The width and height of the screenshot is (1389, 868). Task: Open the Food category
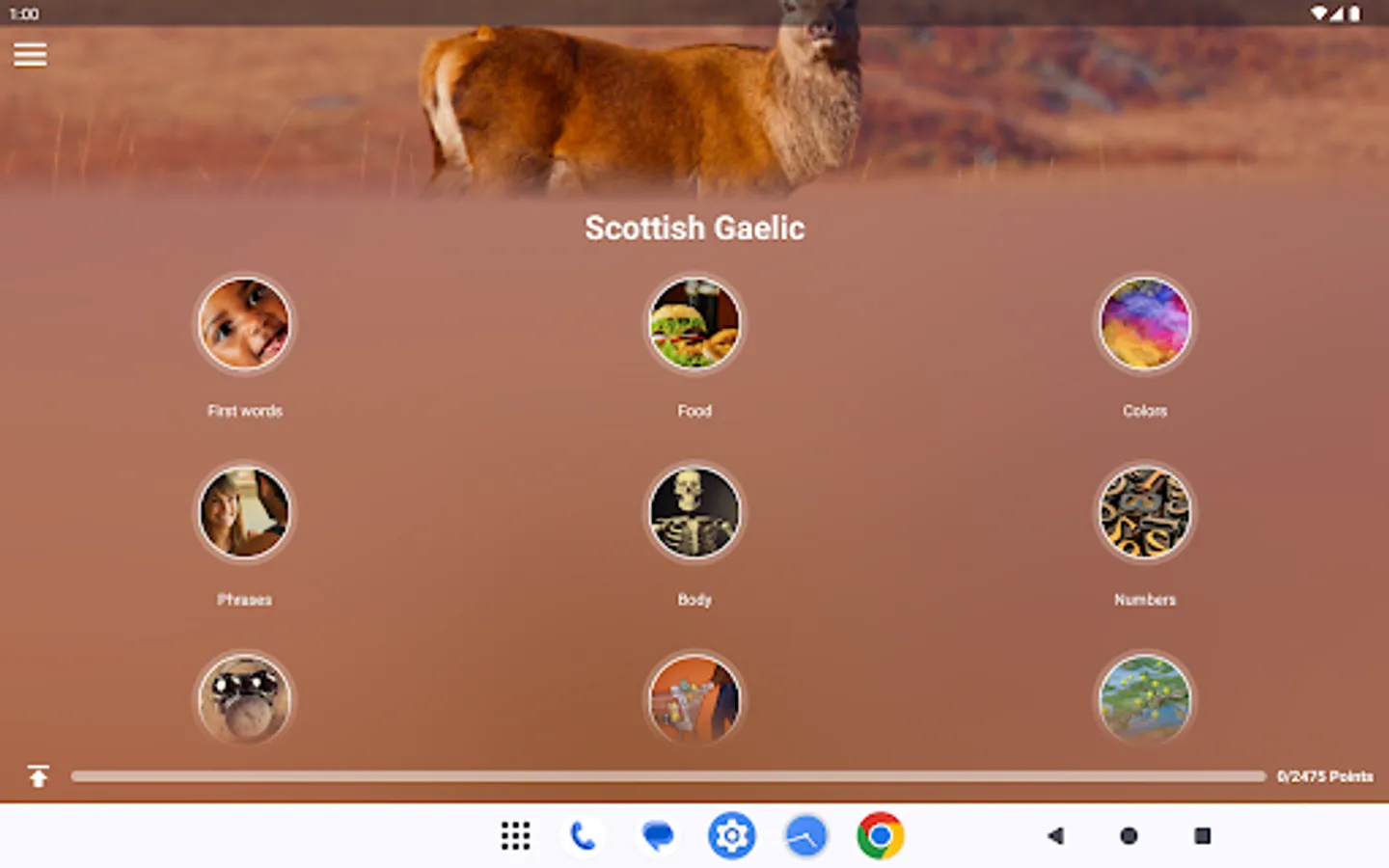pyautogui.click(x=694, y=324)
